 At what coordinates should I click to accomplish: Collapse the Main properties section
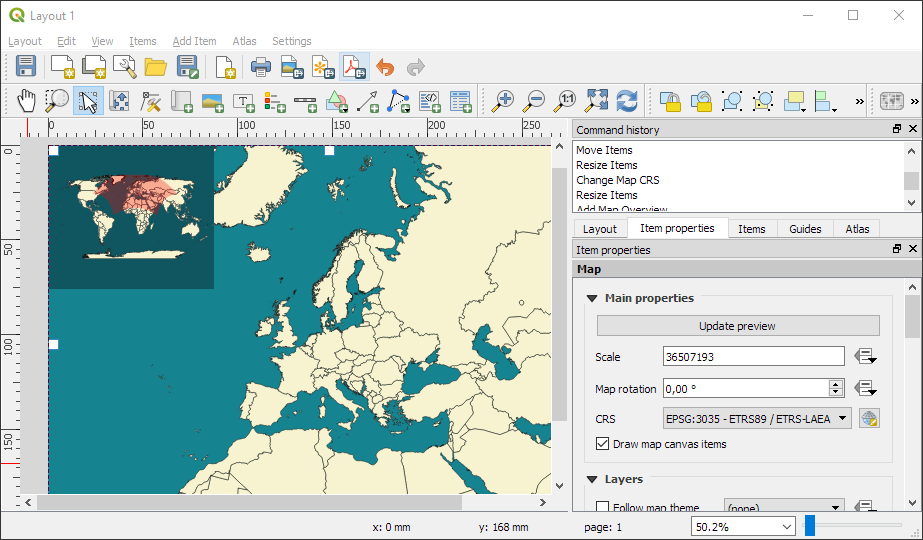592,298
